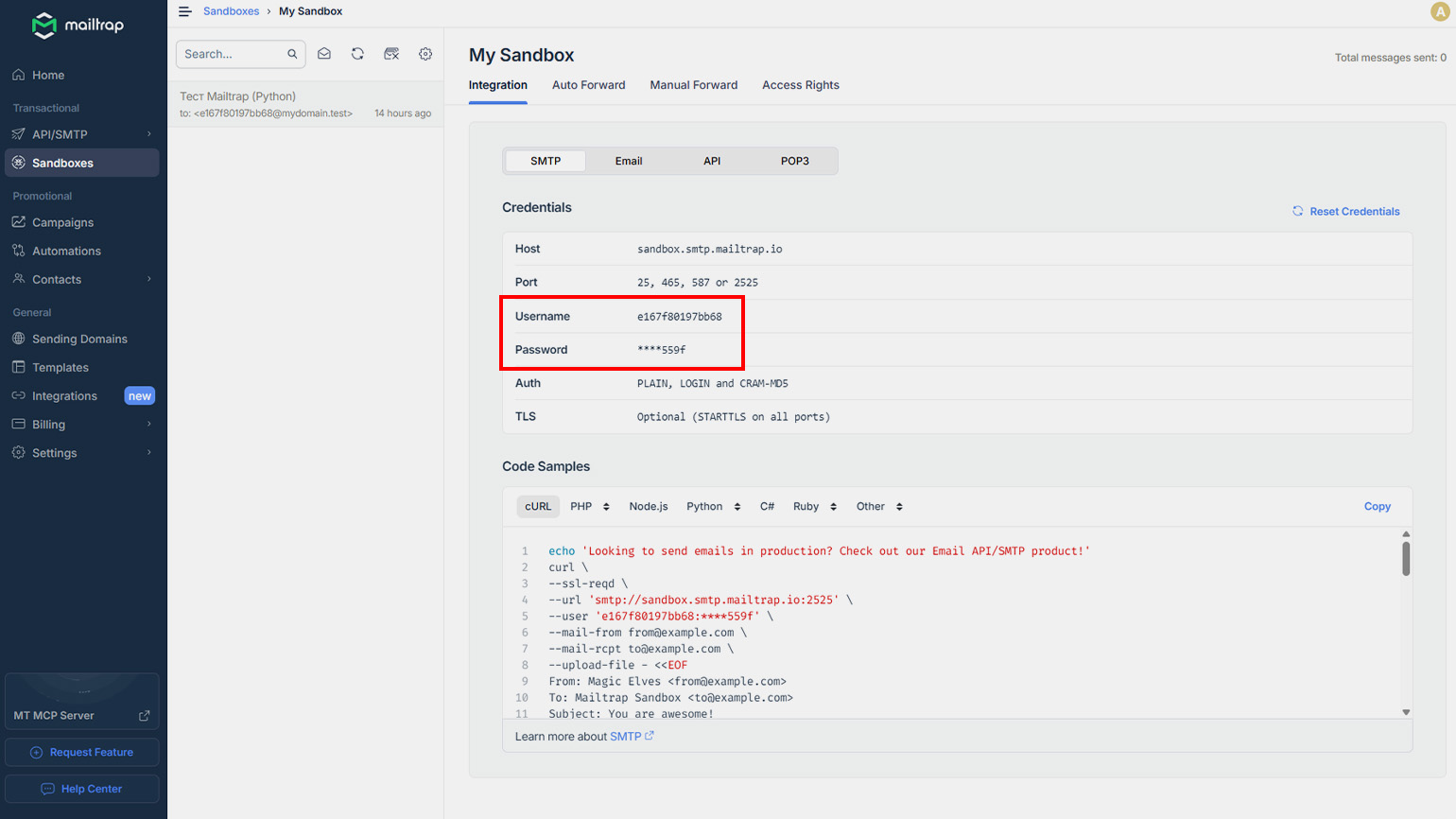Click the API/SMTP paper plane icon
1456x819 pixels.
click(18, 134)
